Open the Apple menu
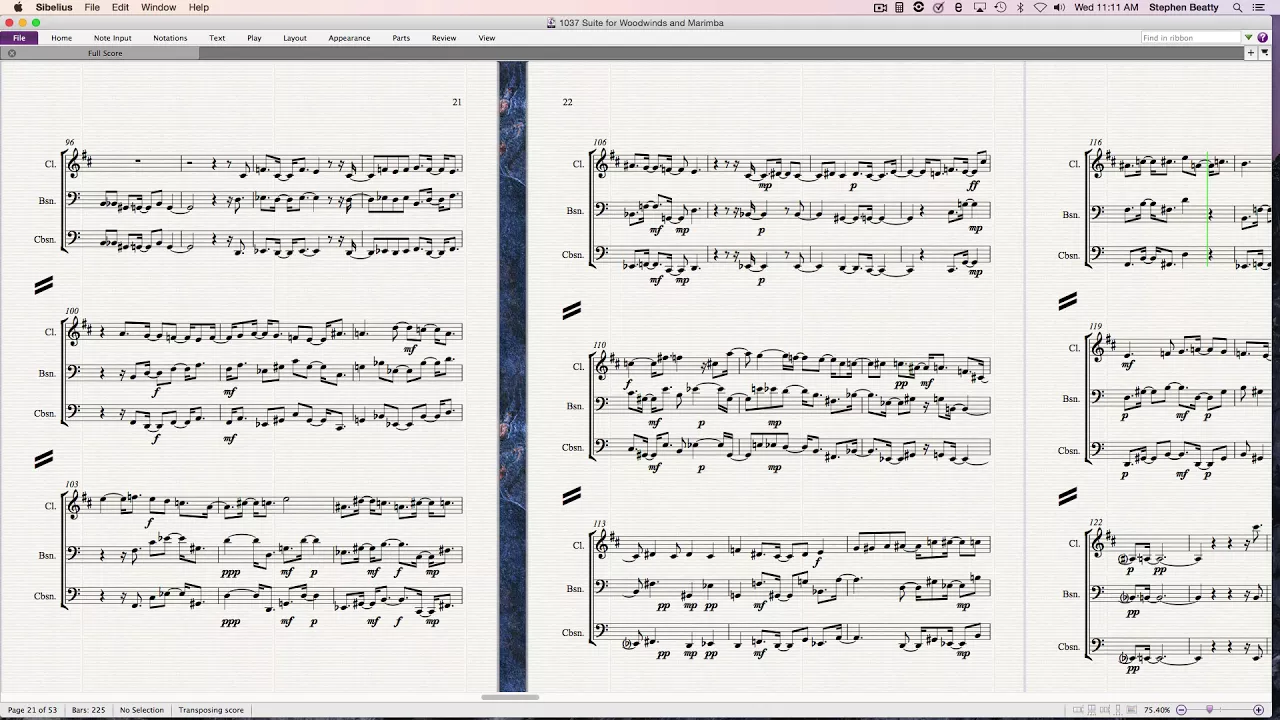This screenshot has height=720, width=1280. (x=18, y=7)
